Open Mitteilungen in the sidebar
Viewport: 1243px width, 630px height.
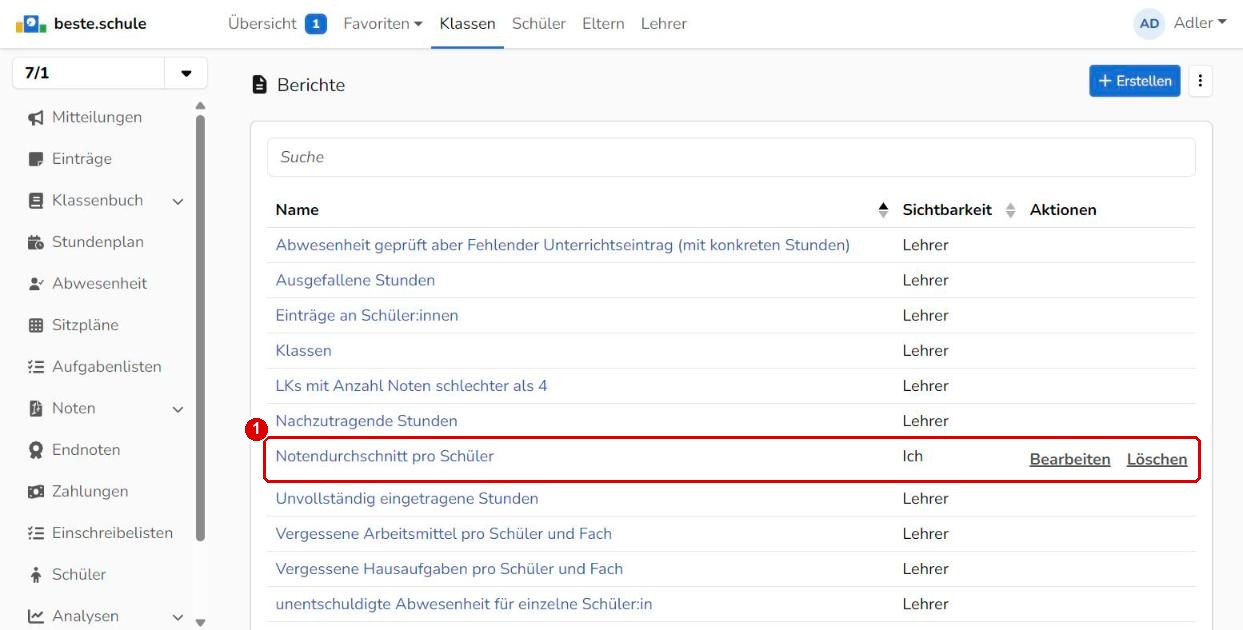(97, 118)
